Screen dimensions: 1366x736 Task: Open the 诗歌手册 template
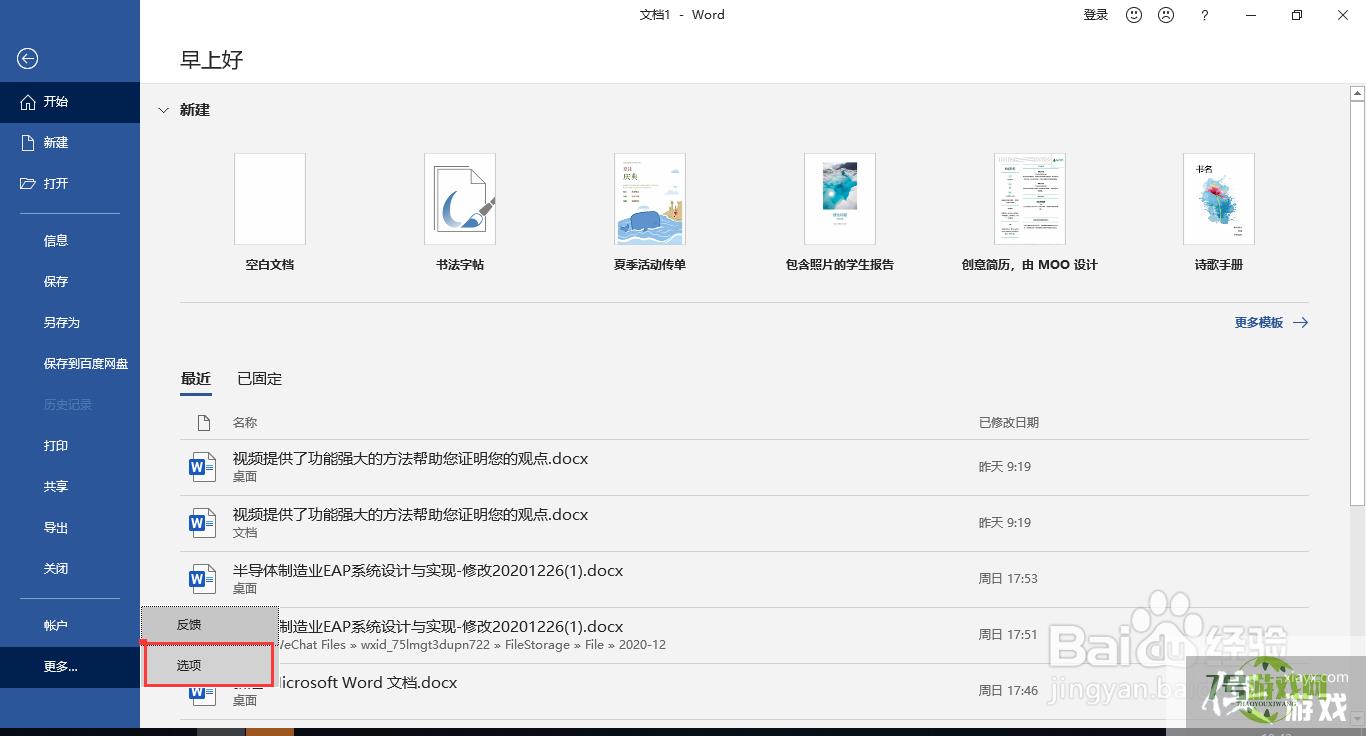click(x=1219, y=212)
